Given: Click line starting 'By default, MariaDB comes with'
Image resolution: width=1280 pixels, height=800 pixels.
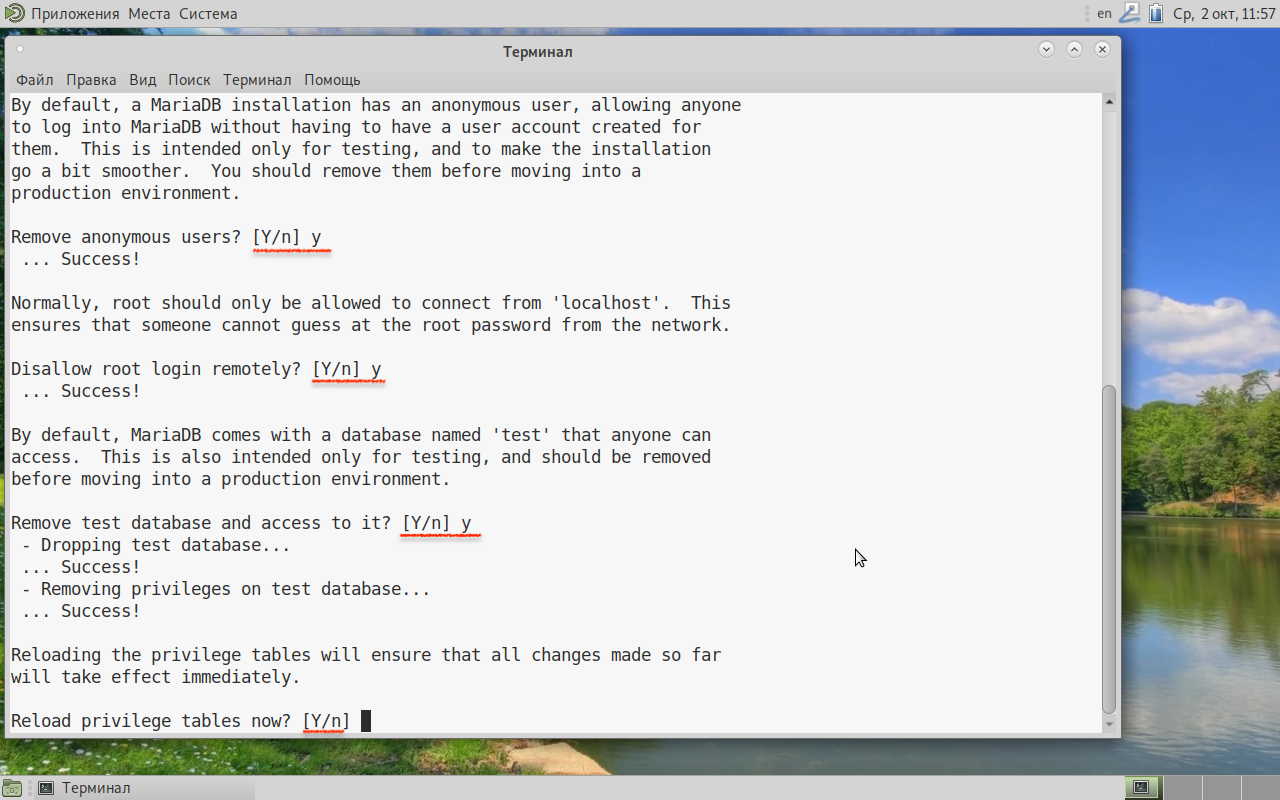Looking at the screenshot, I should coord(361,435).
